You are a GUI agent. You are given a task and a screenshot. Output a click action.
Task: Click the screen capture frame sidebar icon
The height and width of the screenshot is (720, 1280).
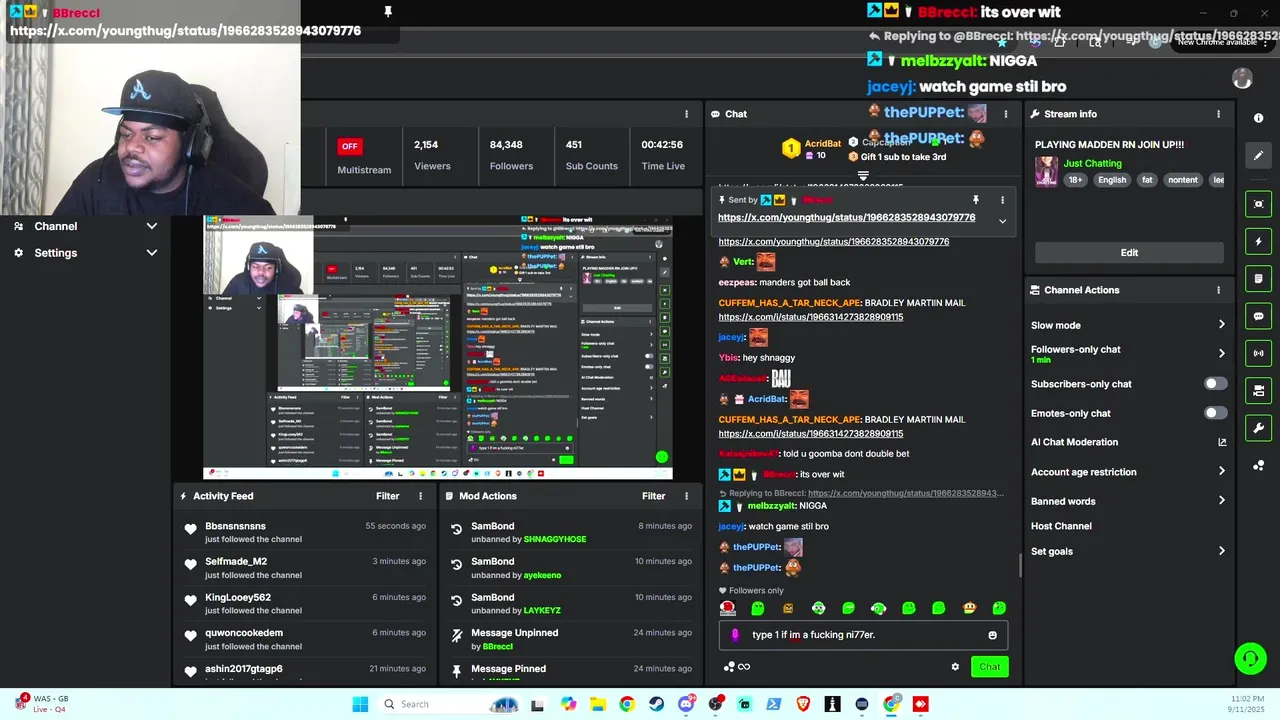(x=1258, y=204)
